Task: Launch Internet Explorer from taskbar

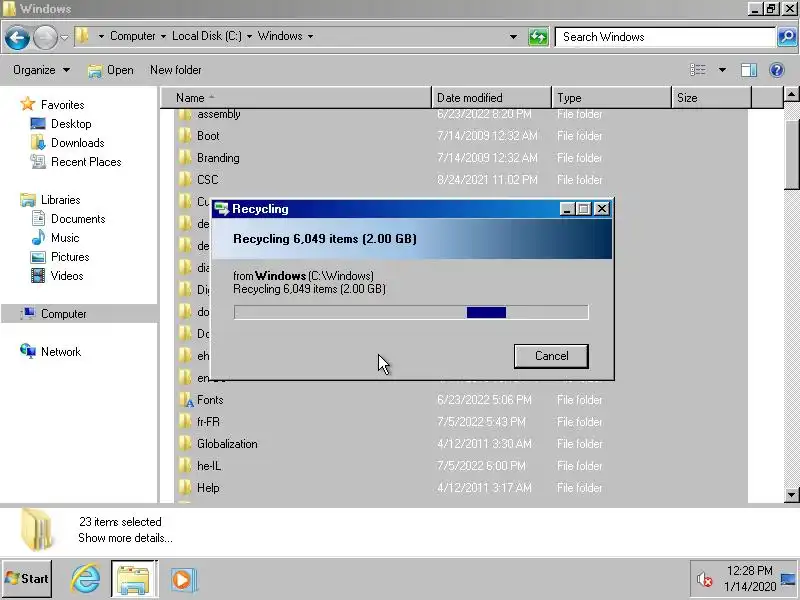Action: (x=85, y=579)
